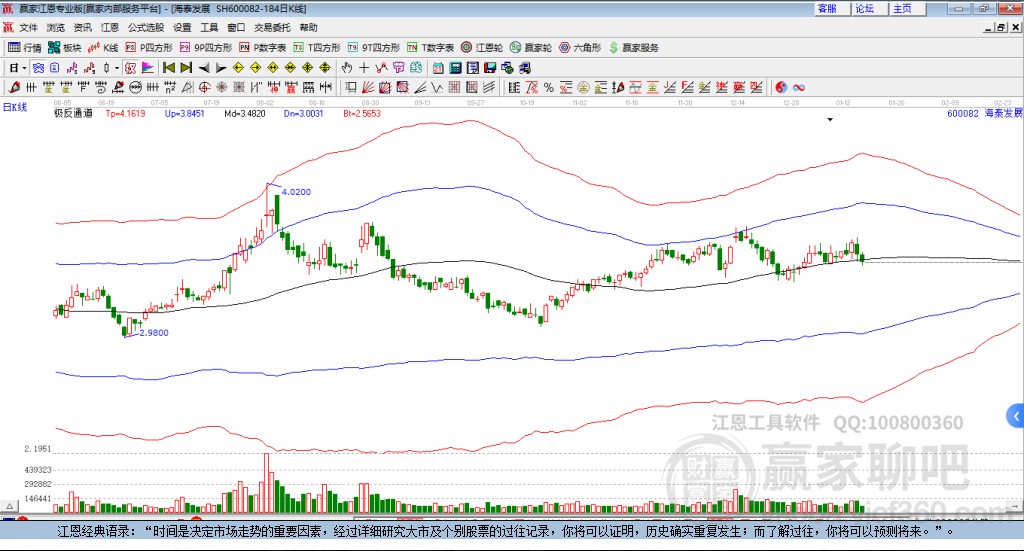Click the 日K线 chart label
This screenshot has height=551, width=1024.
tap(15, 107)
